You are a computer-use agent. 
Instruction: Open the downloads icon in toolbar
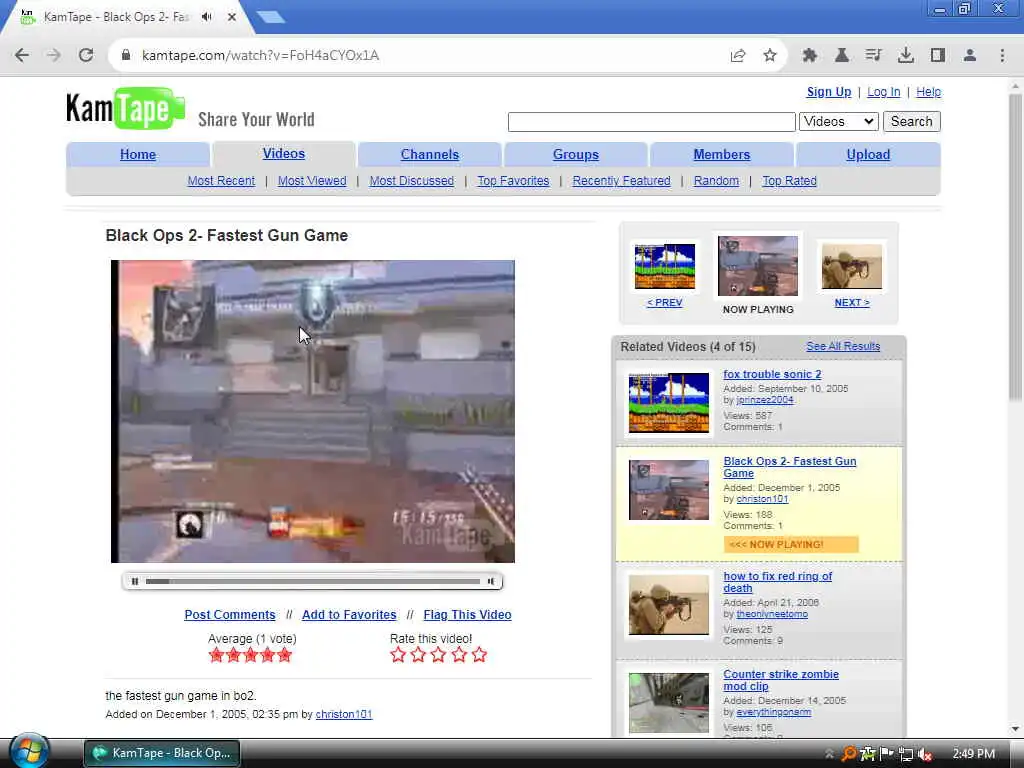906,56
